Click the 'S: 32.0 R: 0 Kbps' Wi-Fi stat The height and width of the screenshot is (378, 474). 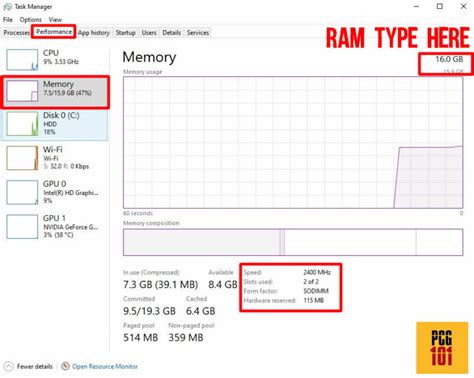point(66,166)
